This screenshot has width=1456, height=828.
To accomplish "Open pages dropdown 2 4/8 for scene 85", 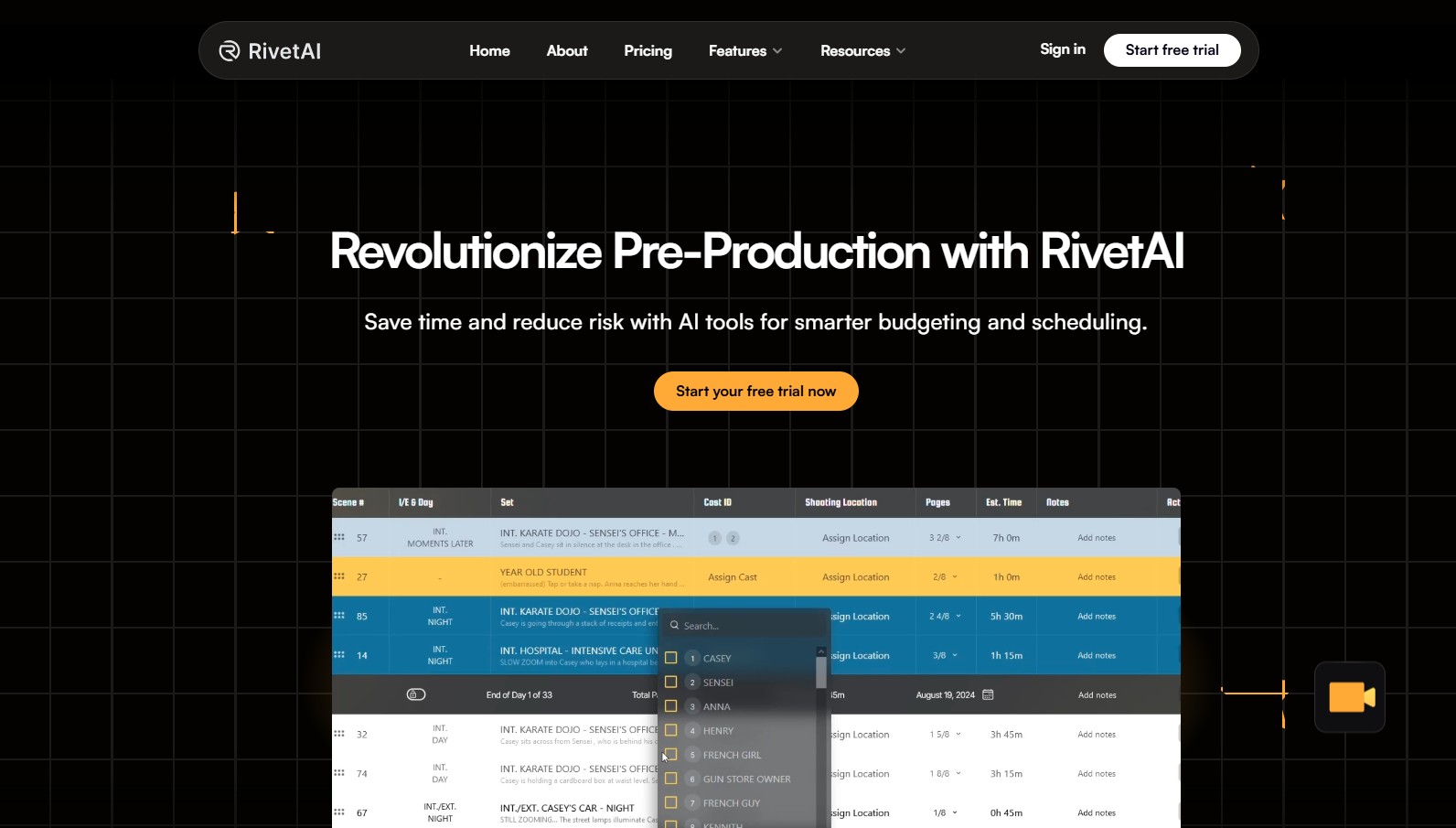I will (x=945, y=617).
